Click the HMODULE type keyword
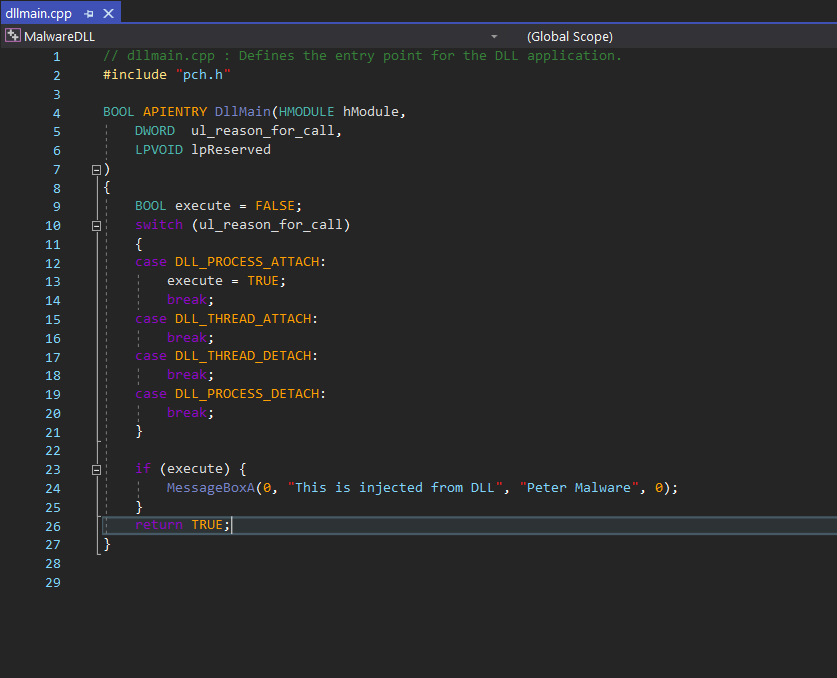837x678 pixels. point(306,112)
